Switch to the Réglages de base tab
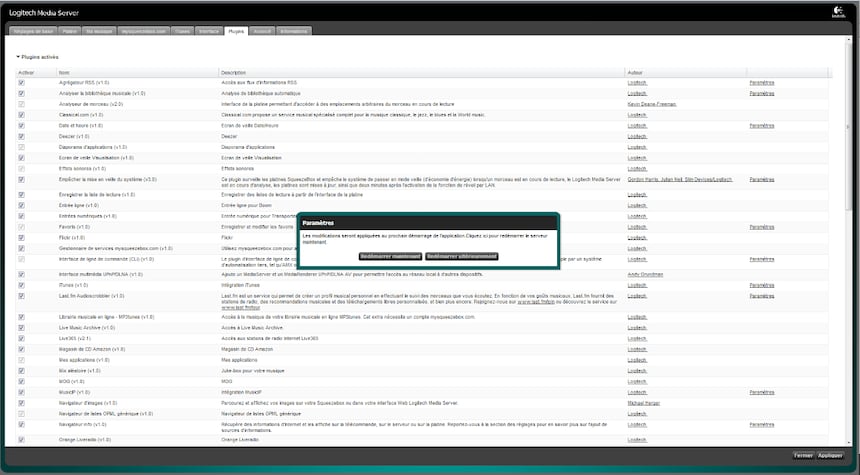 (x=33, y=31)
